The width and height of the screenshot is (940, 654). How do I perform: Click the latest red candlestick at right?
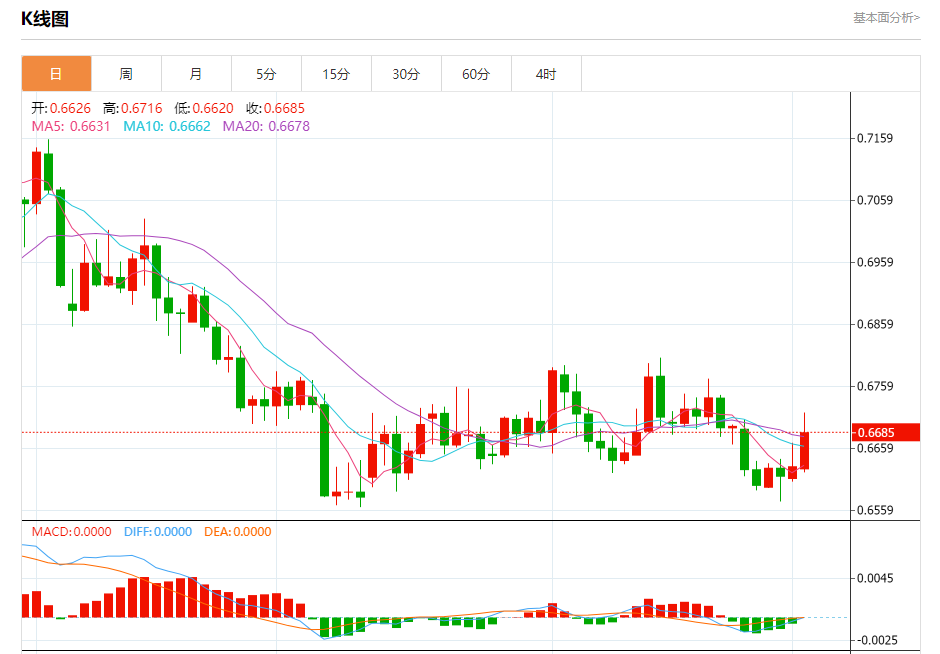pyautogui.click(x=804, y=451)
